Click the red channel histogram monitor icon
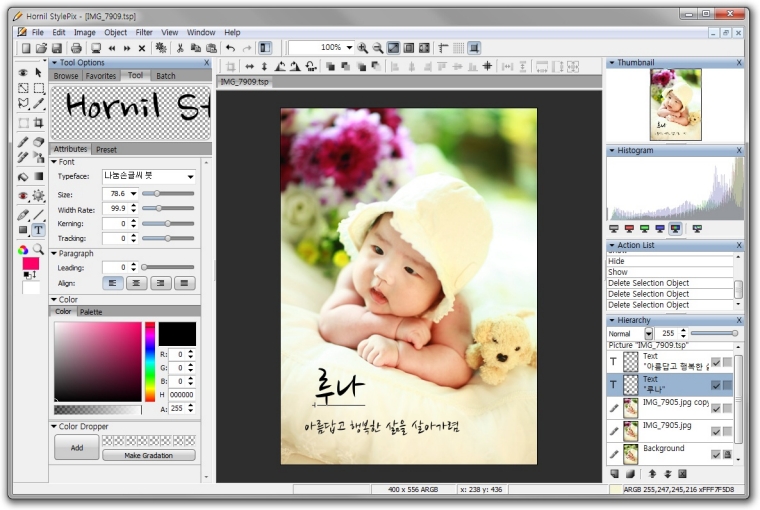This screenshot has width=760, height=510. click(x=629, y=229)
